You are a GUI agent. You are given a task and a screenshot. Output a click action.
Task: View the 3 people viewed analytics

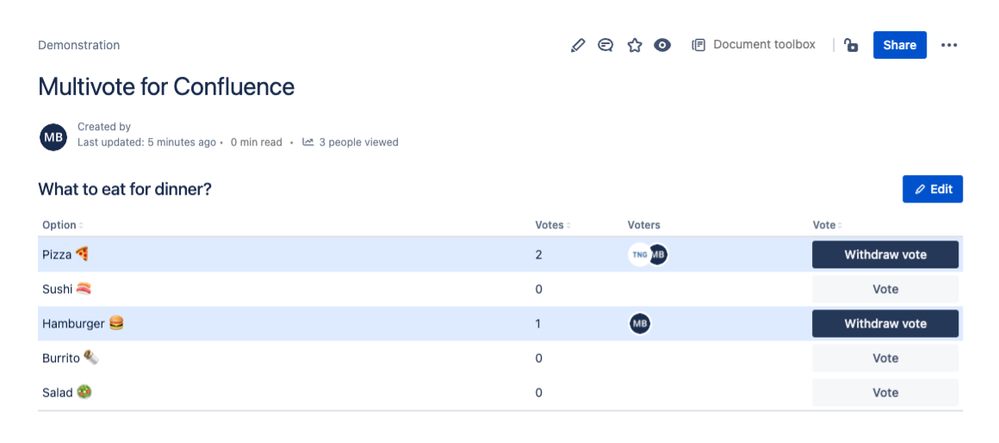[350, 142]
